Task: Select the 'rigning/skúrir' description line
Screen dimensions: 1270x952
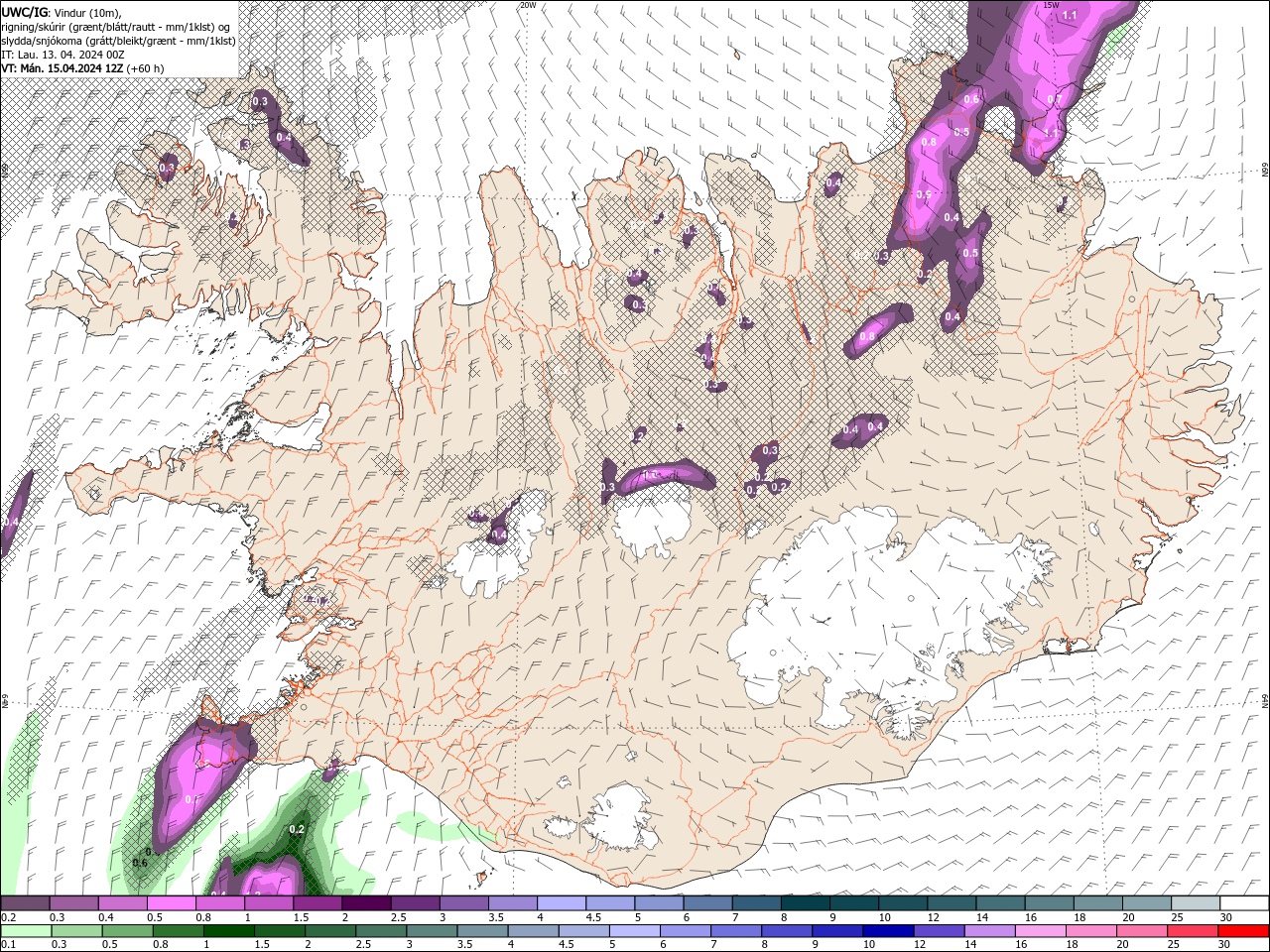Action: [x=117, y=26]
